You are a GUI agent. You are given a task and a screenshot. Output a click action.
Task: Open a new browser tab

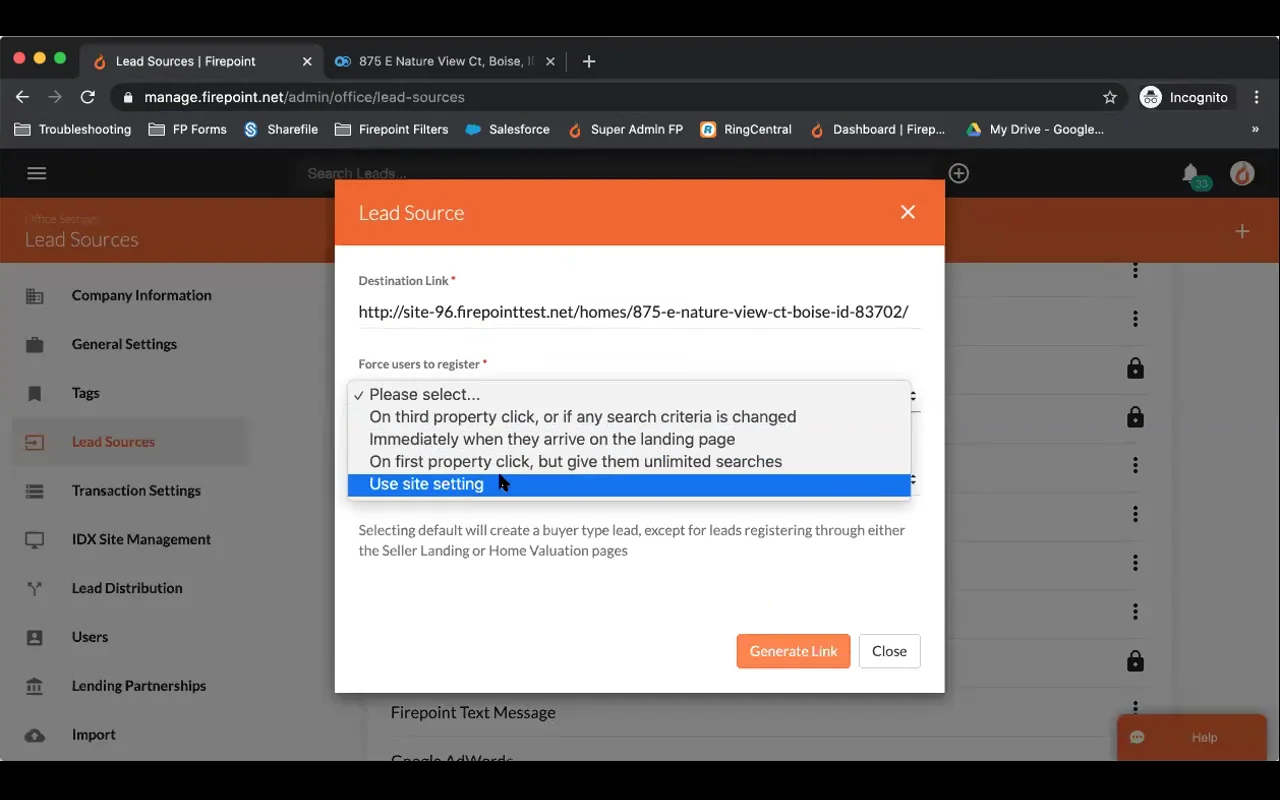pyautogui.click(x=589, y=61)
